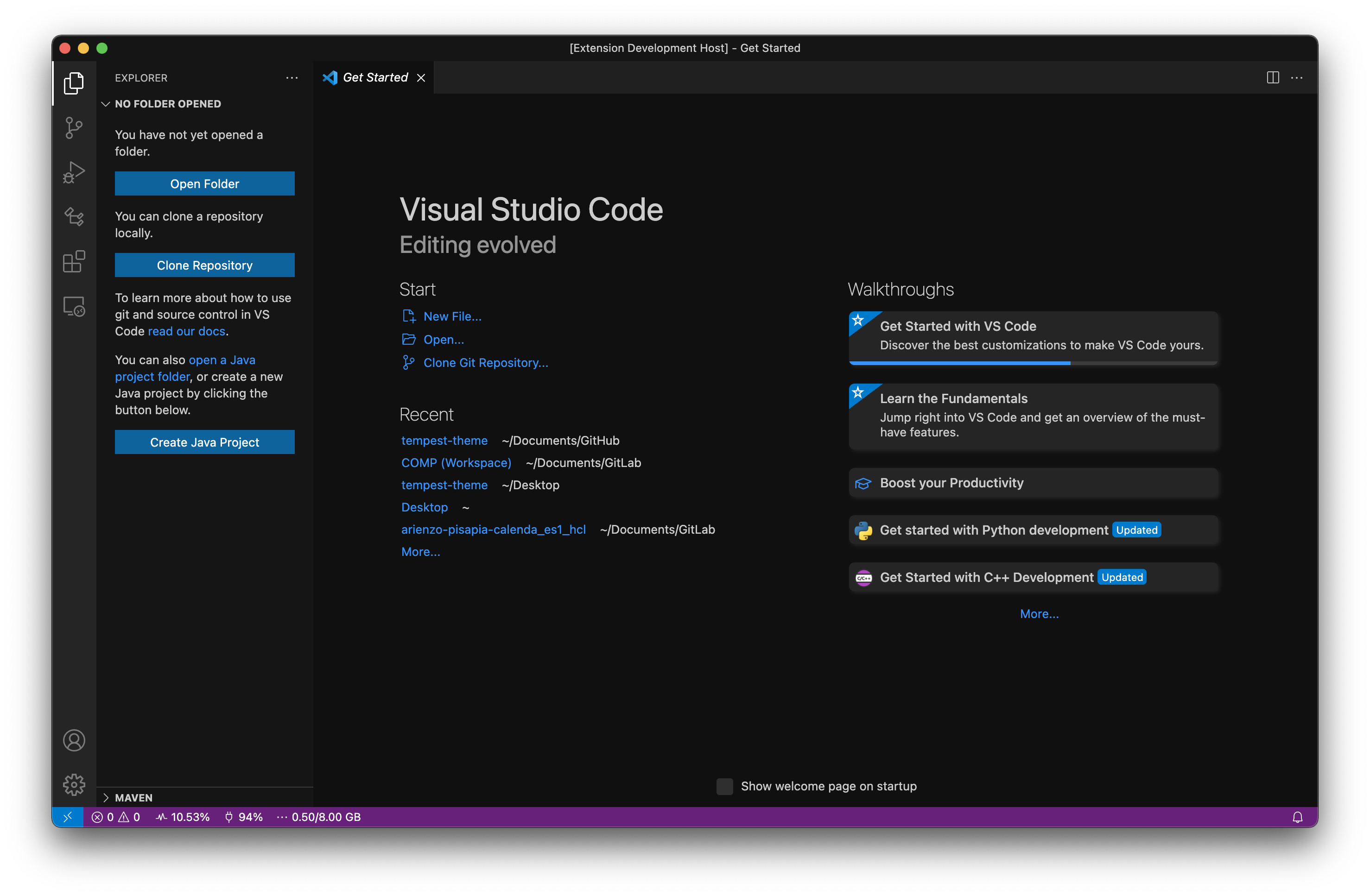1370x896 pixels.
Task: Click the CPU usage 10.53% status item
Action: point(183,817)
